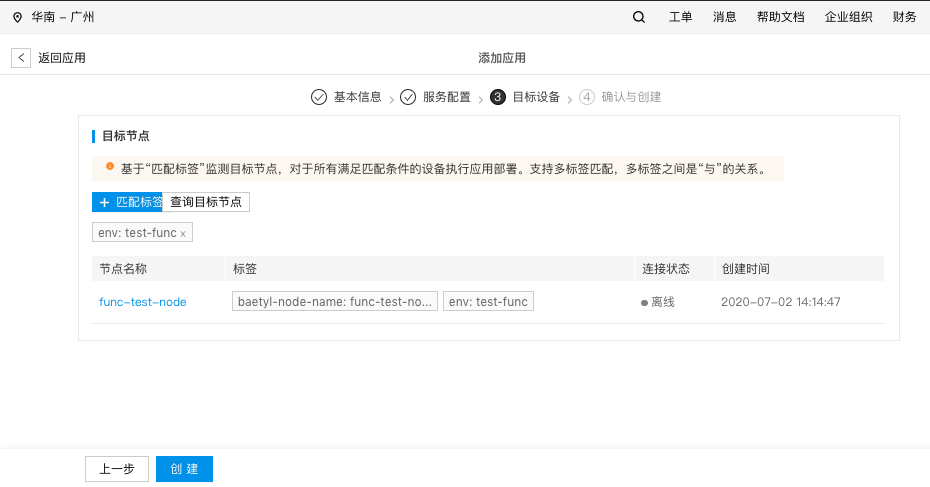Image resolution: width=930 pixels, height=487 pixels.
Task: Click the search magnifier icon
Action: 639,17
